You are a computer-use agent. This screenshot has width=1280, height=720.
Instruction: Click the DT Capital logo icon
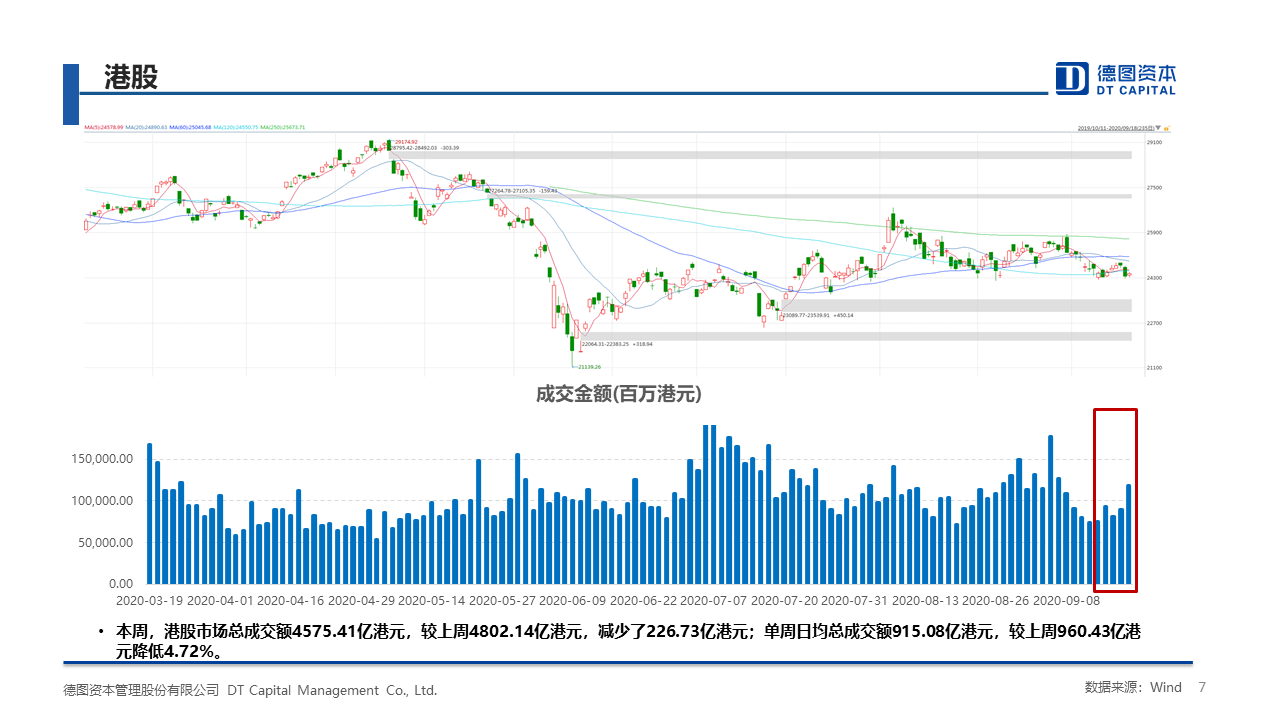(1072, 78)
